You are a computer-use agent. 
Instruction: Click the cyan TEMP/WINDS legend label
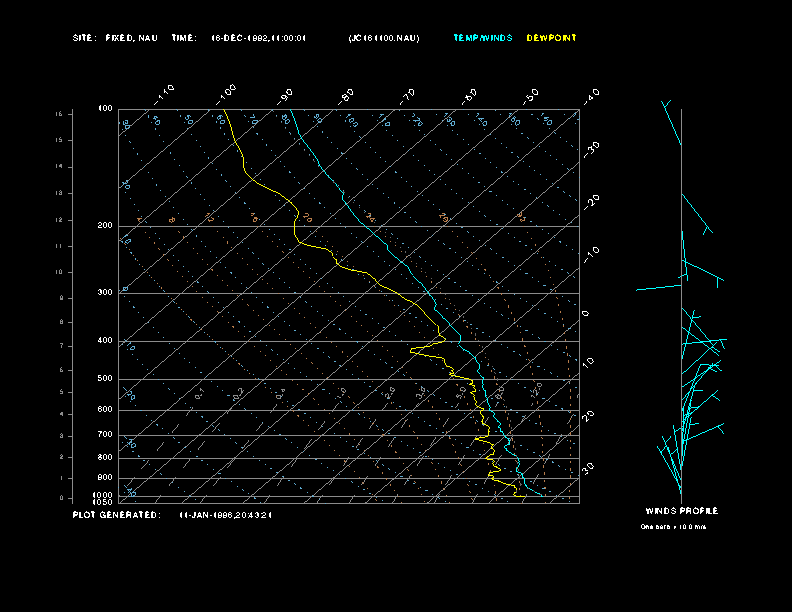[x=482, y=38]
